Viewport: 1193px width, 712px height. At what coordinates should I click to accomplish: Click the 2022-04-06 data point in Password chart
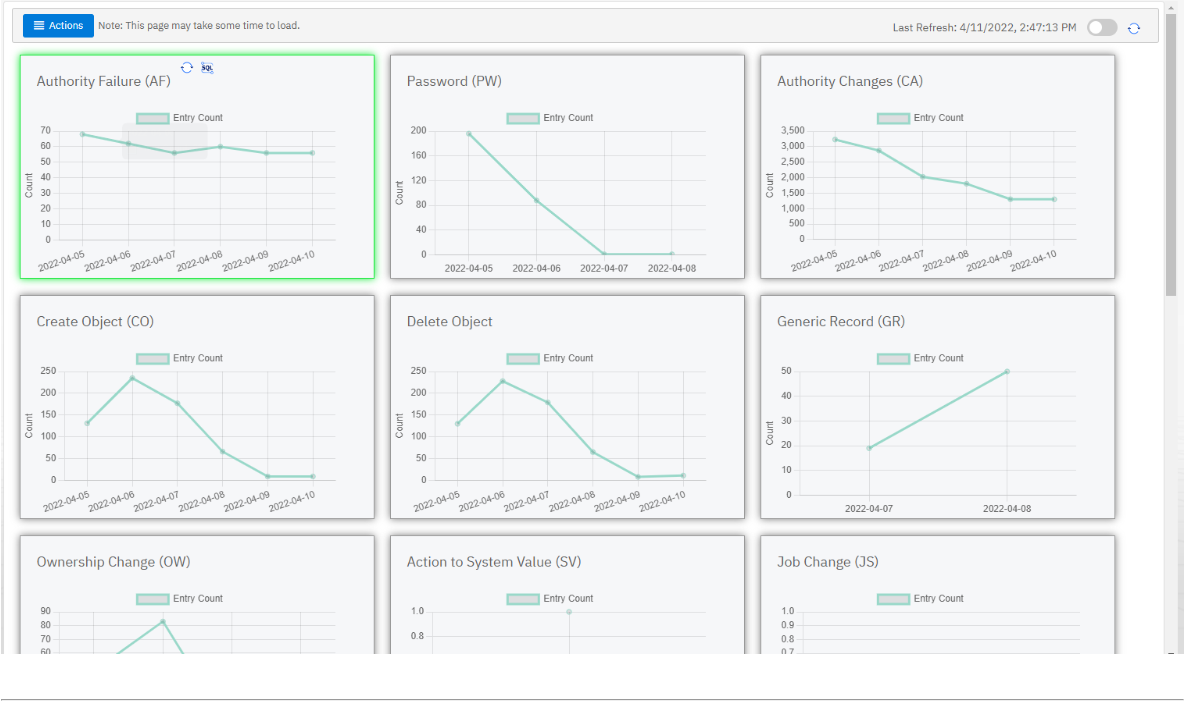pyautogui.click(x=536, y=201)
